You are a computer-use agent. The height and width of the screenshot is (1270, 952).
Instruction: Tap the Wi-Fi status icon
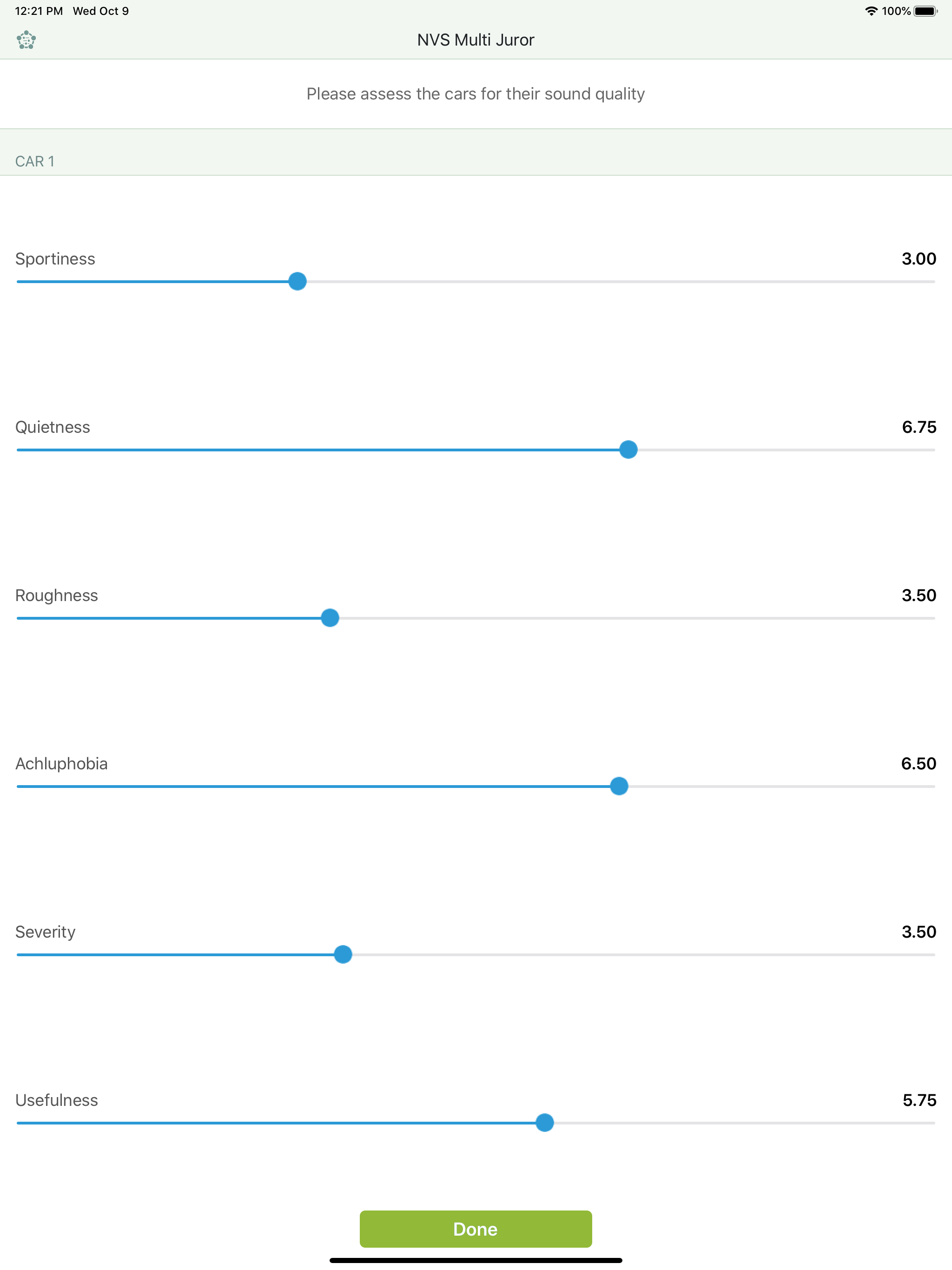(x=871, y=11)
